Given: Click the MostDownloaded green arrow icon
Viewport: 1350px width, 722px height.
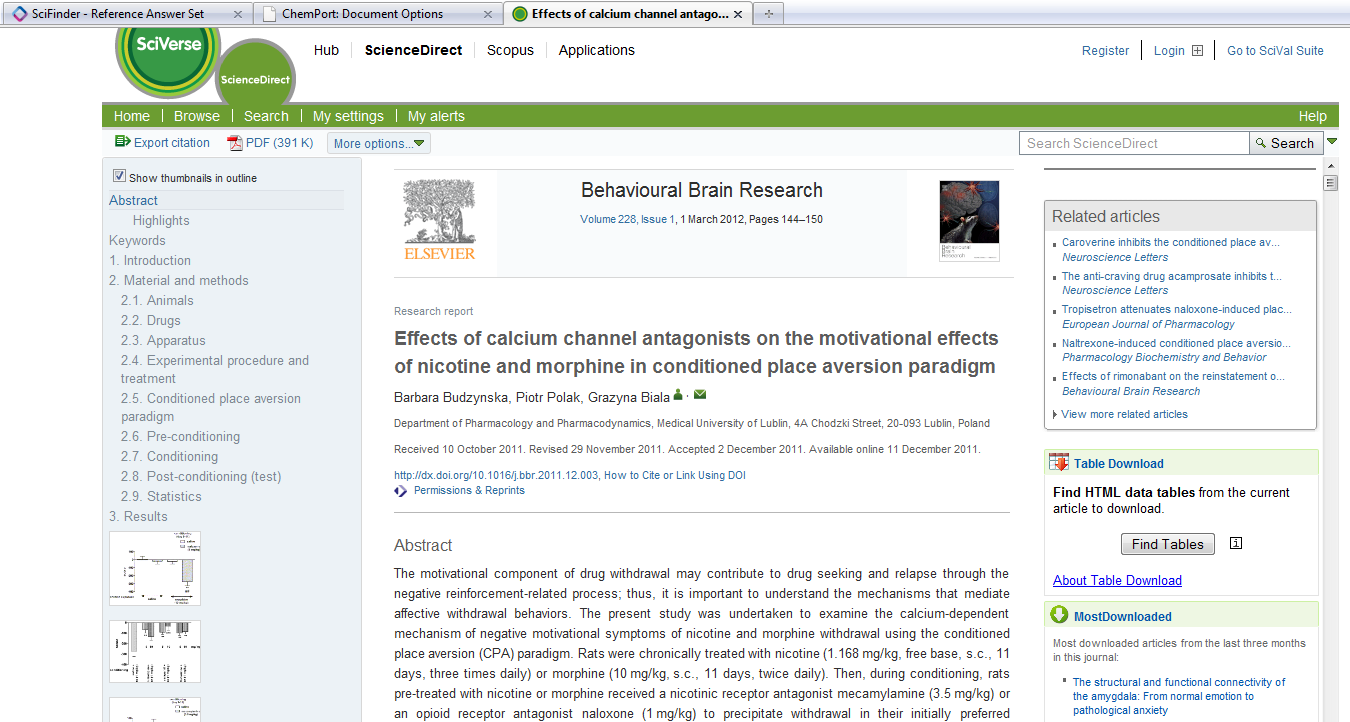Looking at the screenshot, I should 1059,615.
